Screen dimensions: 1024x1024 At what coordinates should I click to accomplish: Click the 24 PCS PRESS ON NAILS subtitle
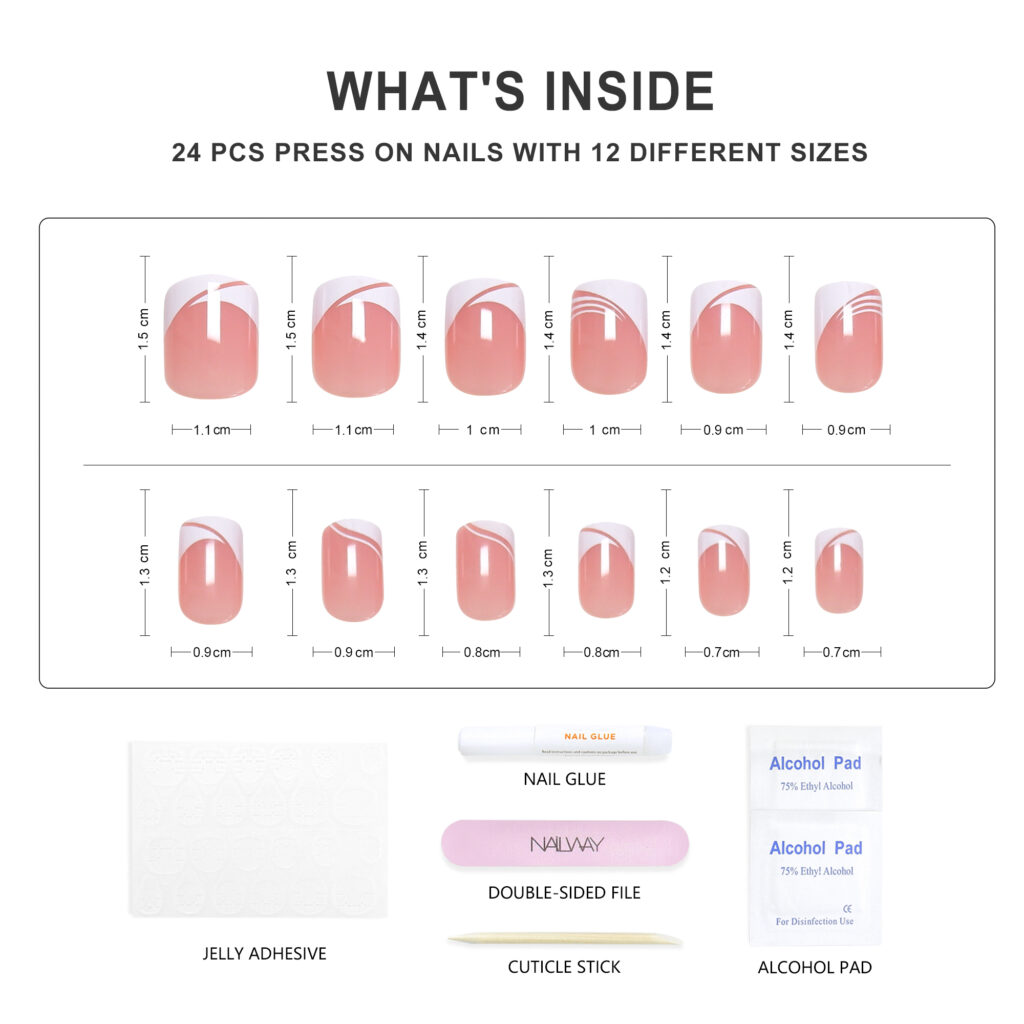(x=519, y=153)
